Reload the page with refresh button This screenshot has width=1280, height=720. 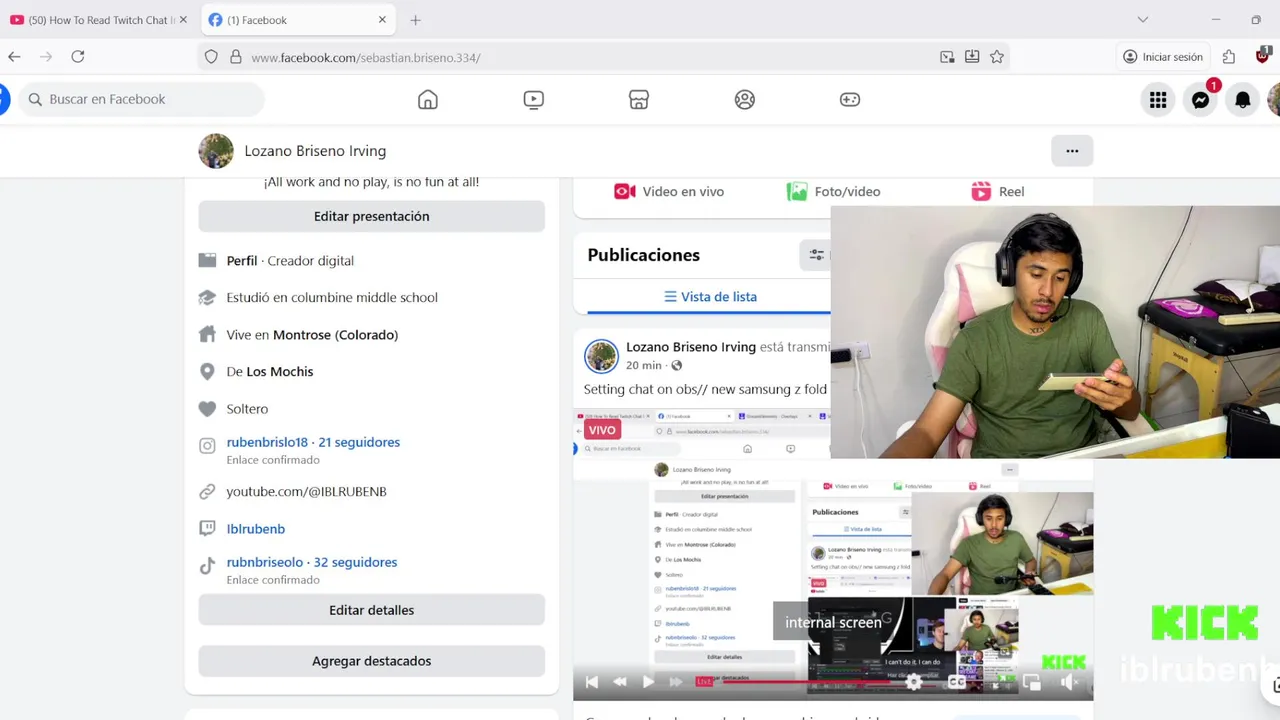pyautogui.click(x=78, y=57)
